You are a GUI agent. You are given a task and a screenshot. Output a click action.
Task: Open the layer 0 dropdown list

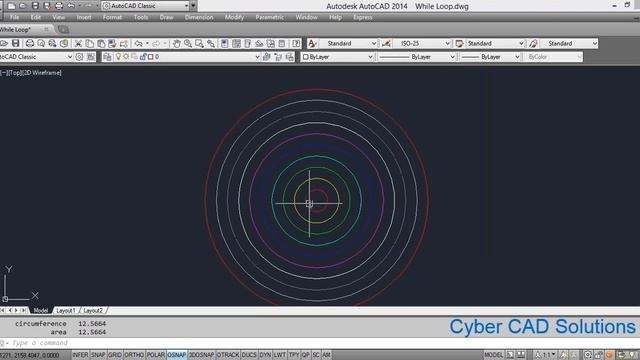[257, 57]
